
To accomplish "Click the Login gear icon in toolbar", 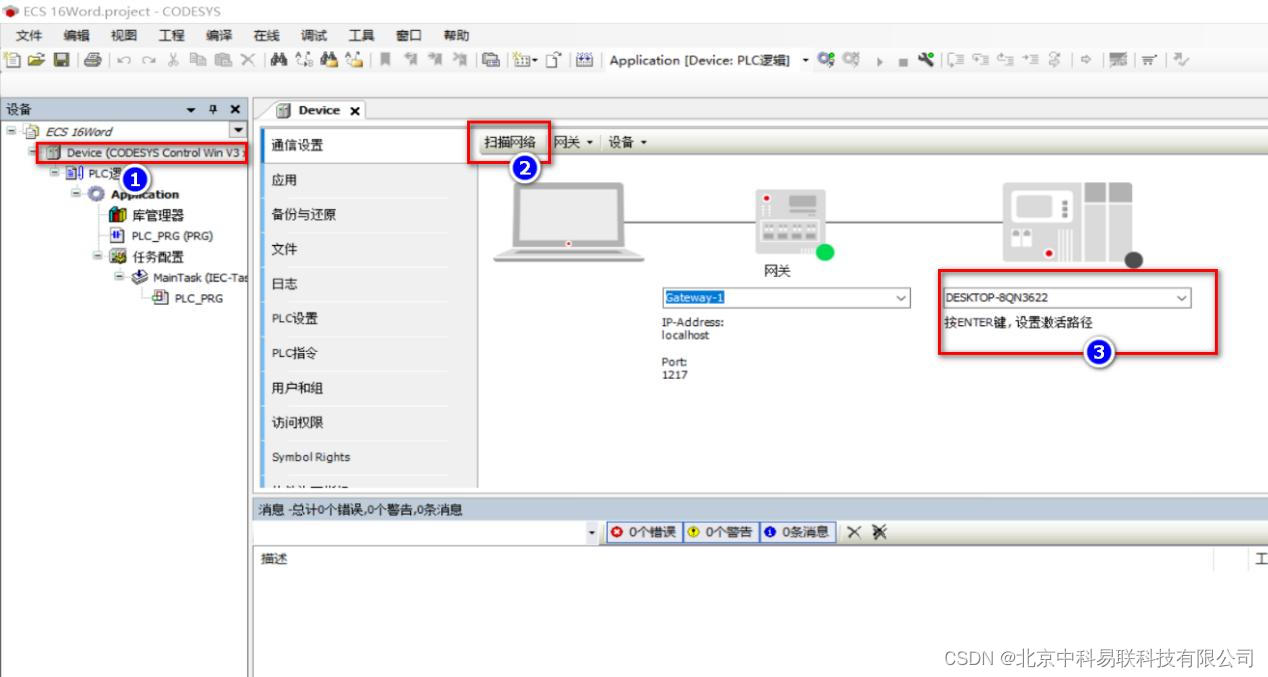I will click(825, 60).
